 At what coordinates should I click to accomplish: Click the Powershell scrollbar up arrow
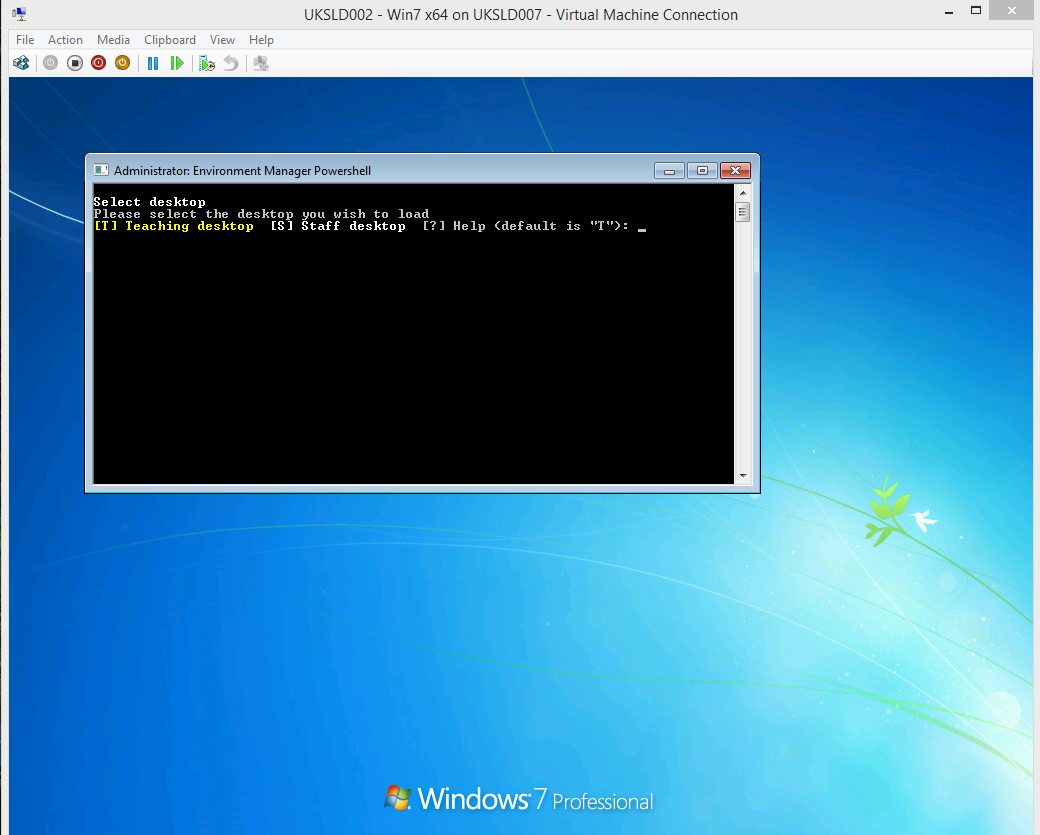[x=743, y=193]
